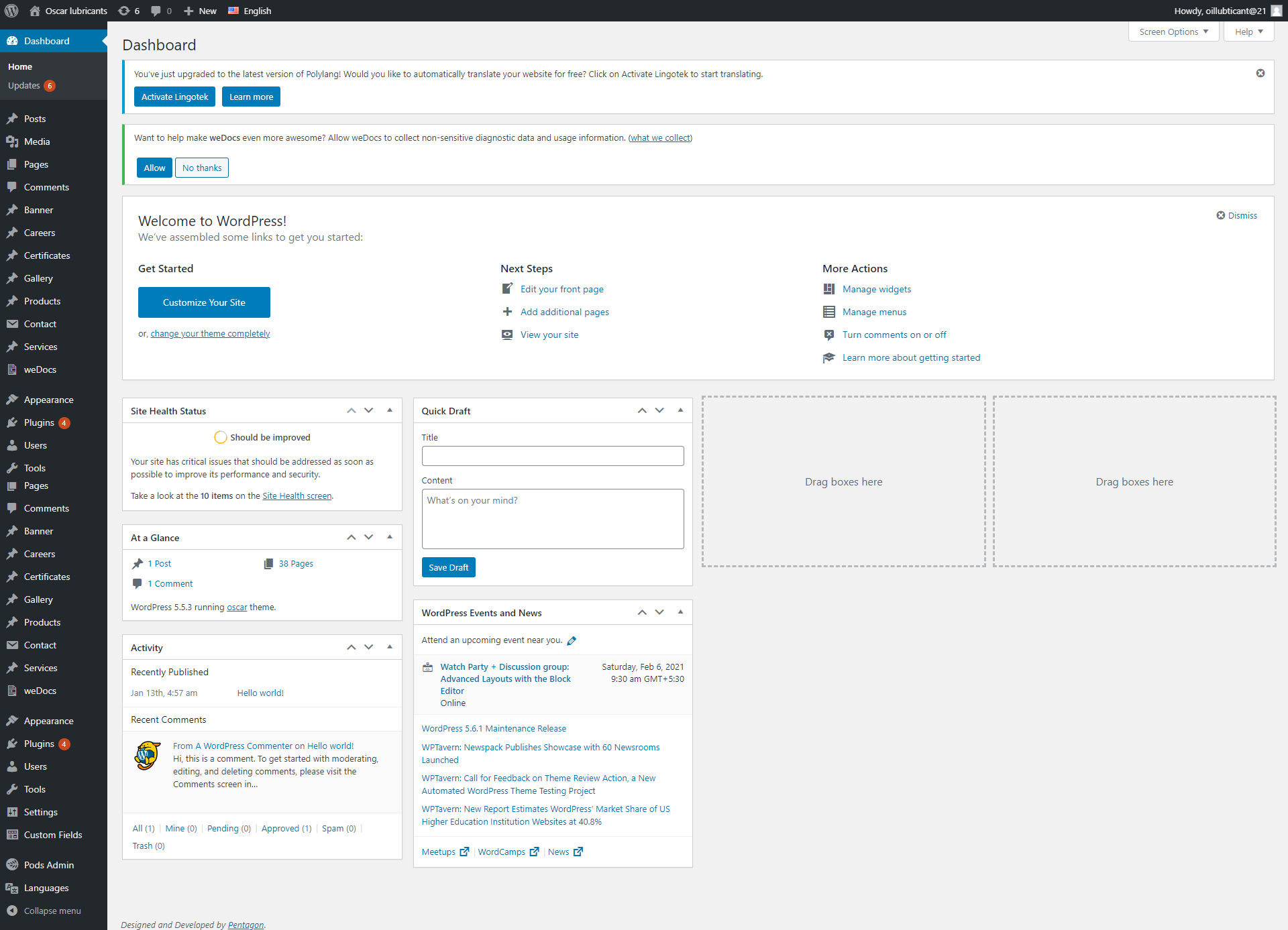1288x930 pixels.
Task: Decline weDocs tracking with No thanks
Action: click(x=202, y=168)
